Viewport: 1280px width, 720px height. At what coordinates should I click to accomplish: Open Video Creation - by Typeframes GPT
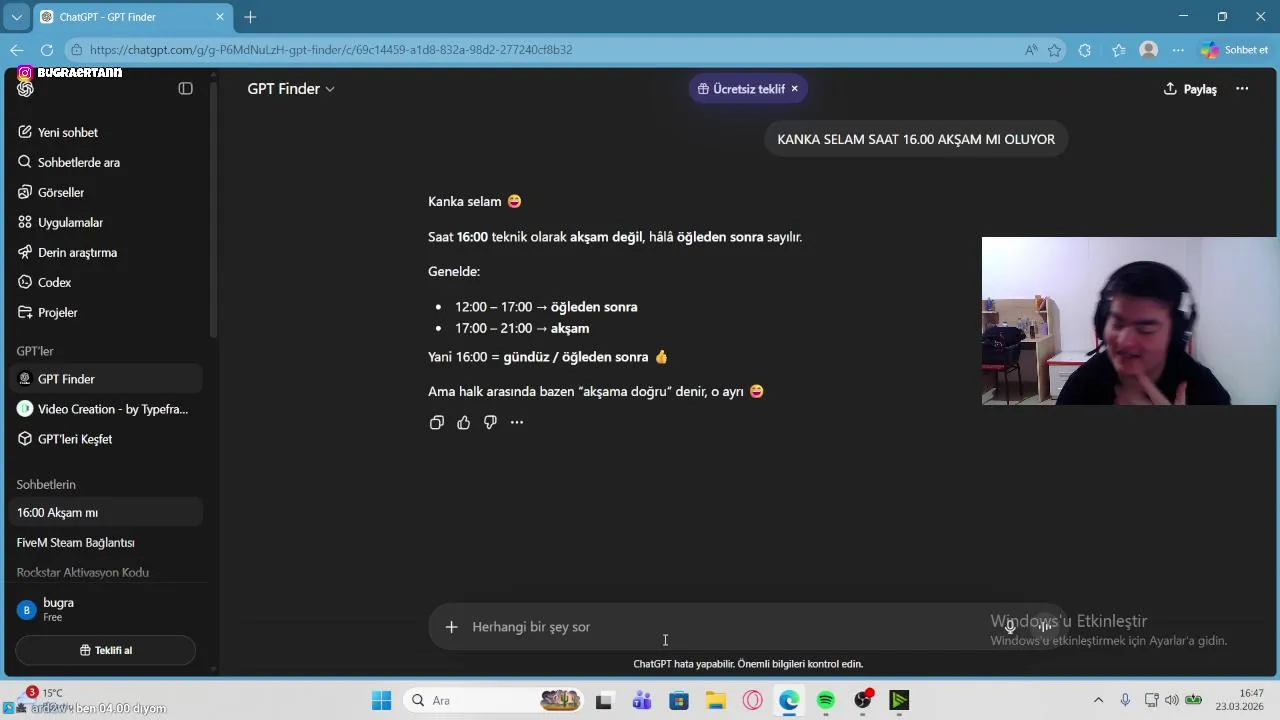coord(106,409)
